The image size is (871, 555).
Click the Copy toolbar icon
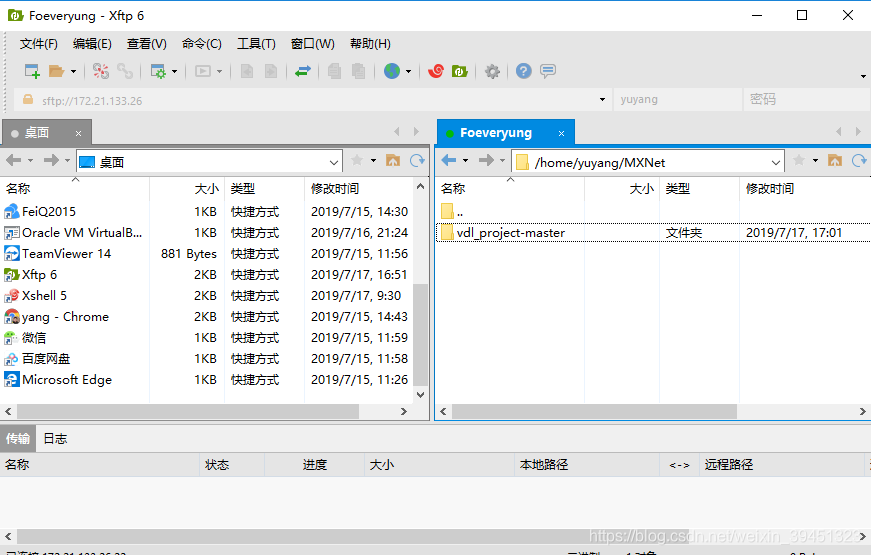tap(334, 71)
